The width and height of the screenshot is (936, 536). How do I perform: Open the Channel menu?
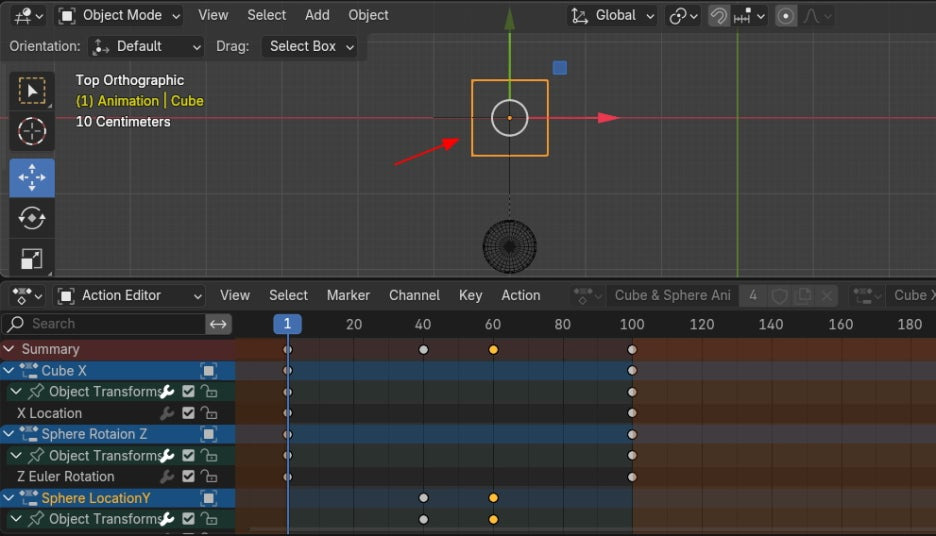coord(414,295)
